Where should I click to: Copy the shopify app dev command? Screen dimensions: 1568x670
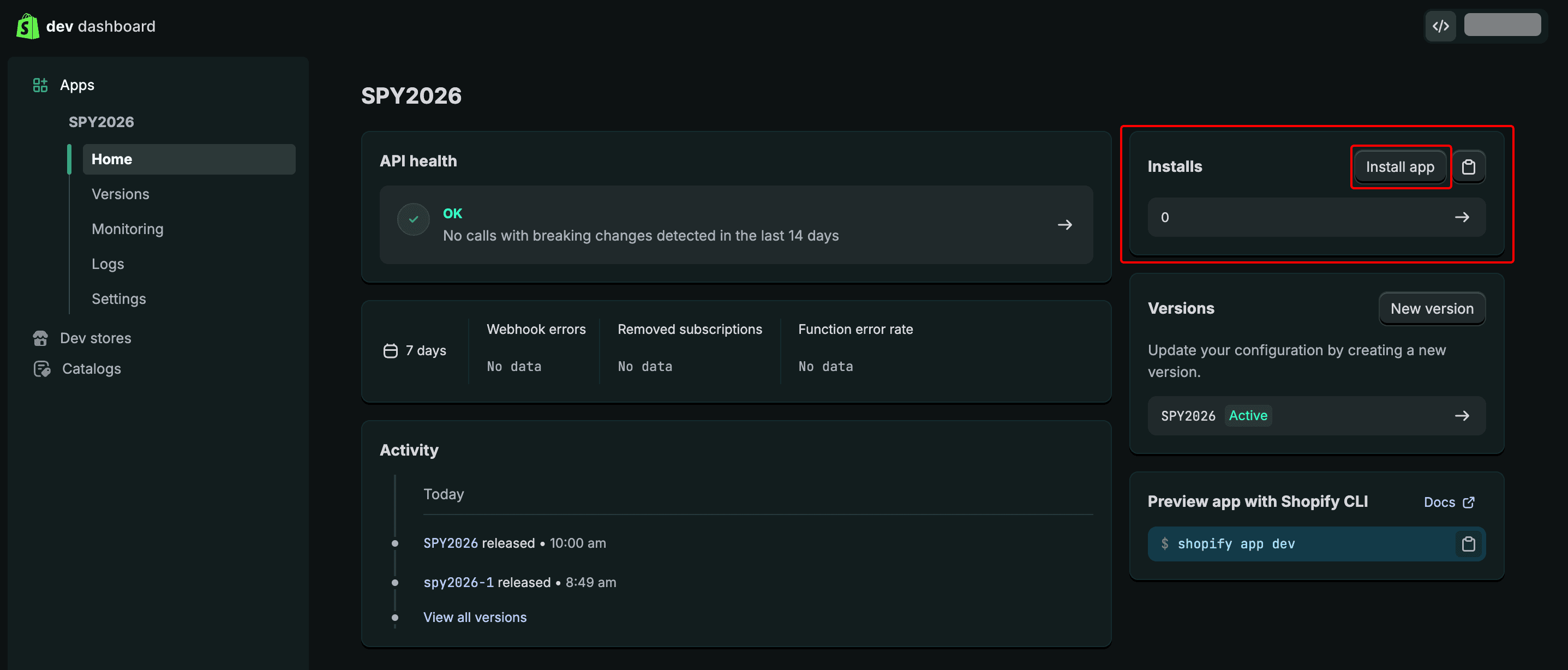coord(1468,543)
